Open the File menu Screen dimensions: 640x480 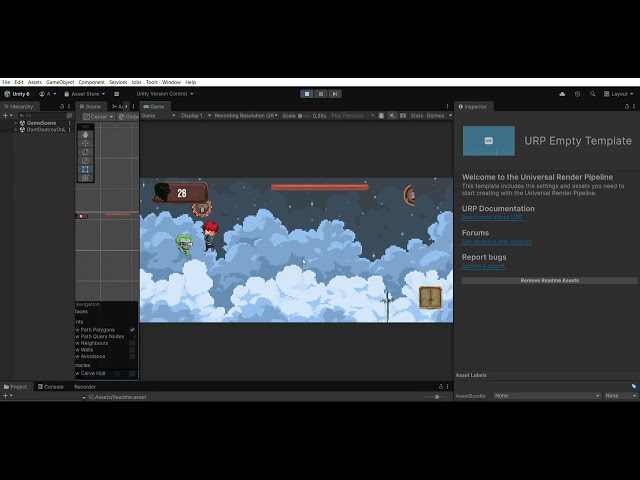coord(6,82)
